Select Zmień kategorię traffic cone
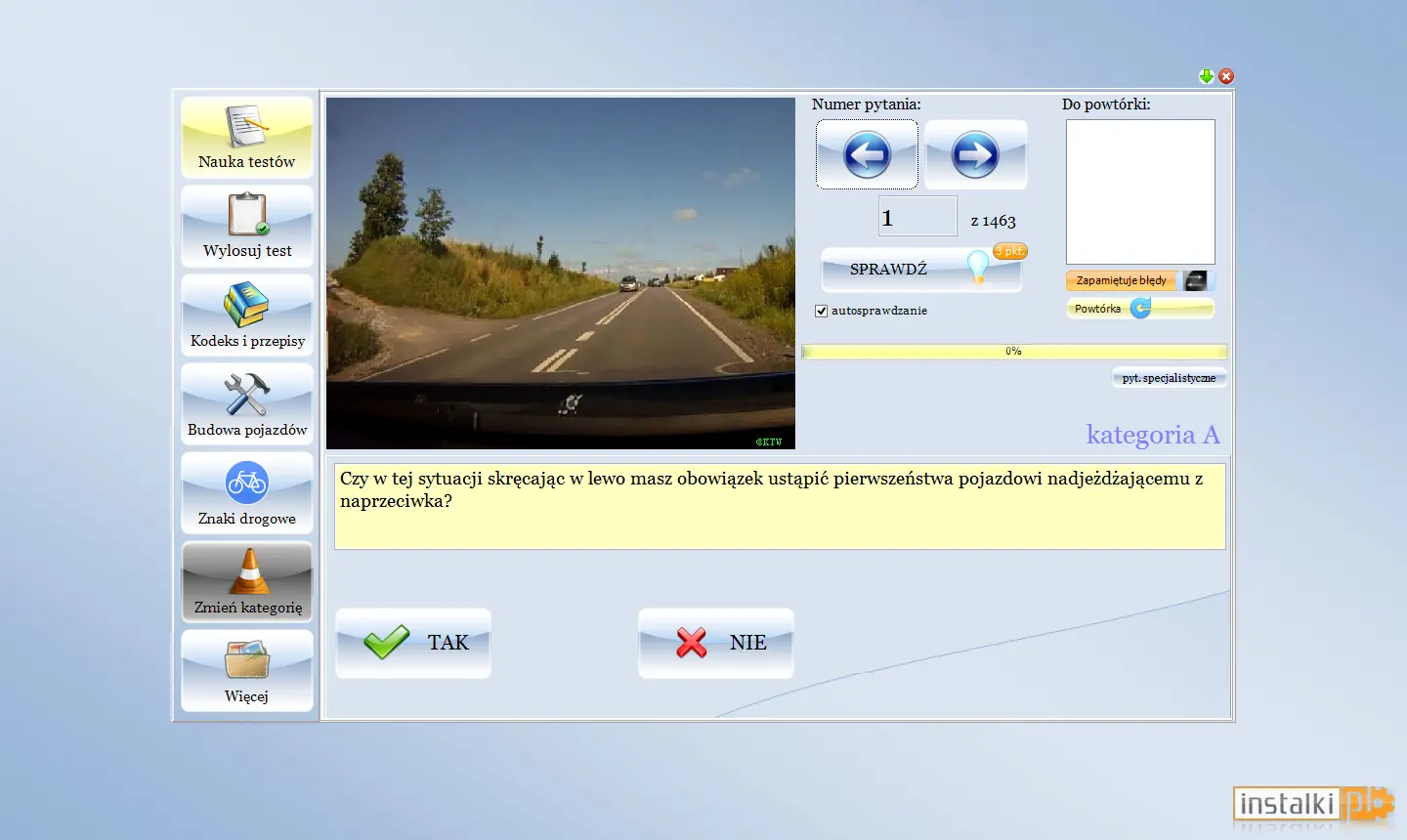The width and height of the screenshot is (1407, 840). click(x=247, y=582)
